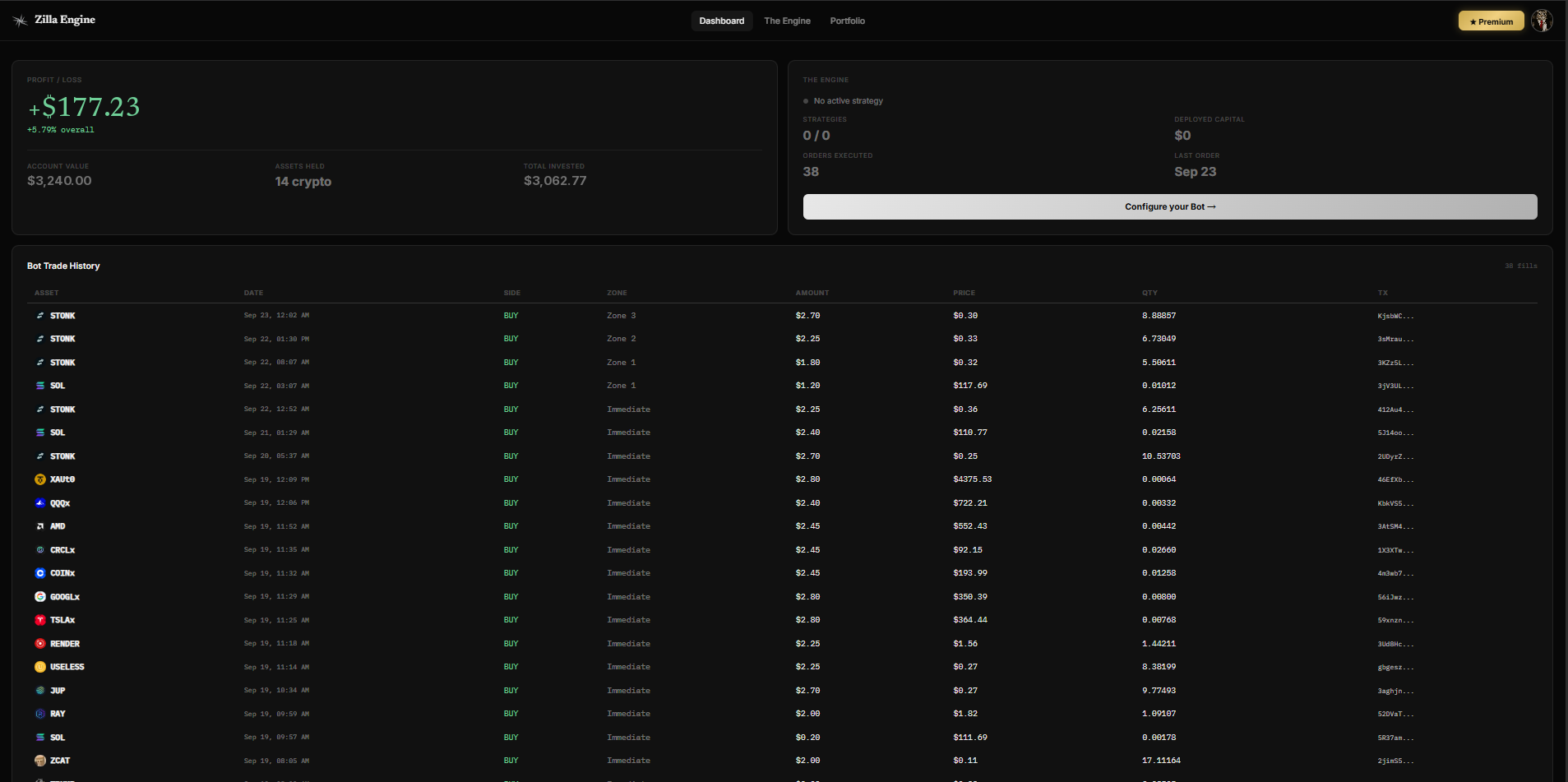Click the $3,240.00 account value
Image resolution: width=1568 pixels, height=782 pixels.
[59, 181]
